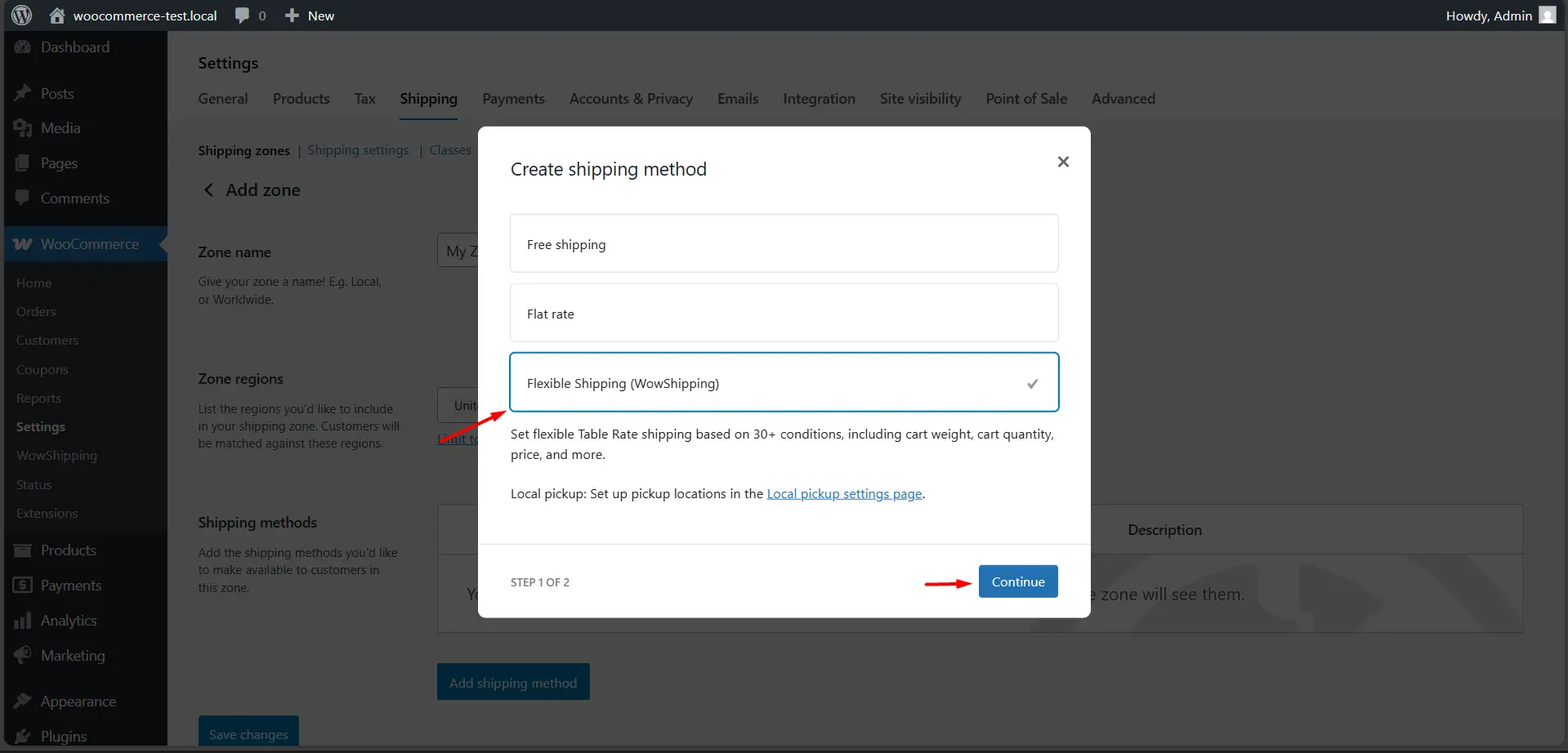
Task: Open the New content dropdown in admin bar
Action: 309,15
